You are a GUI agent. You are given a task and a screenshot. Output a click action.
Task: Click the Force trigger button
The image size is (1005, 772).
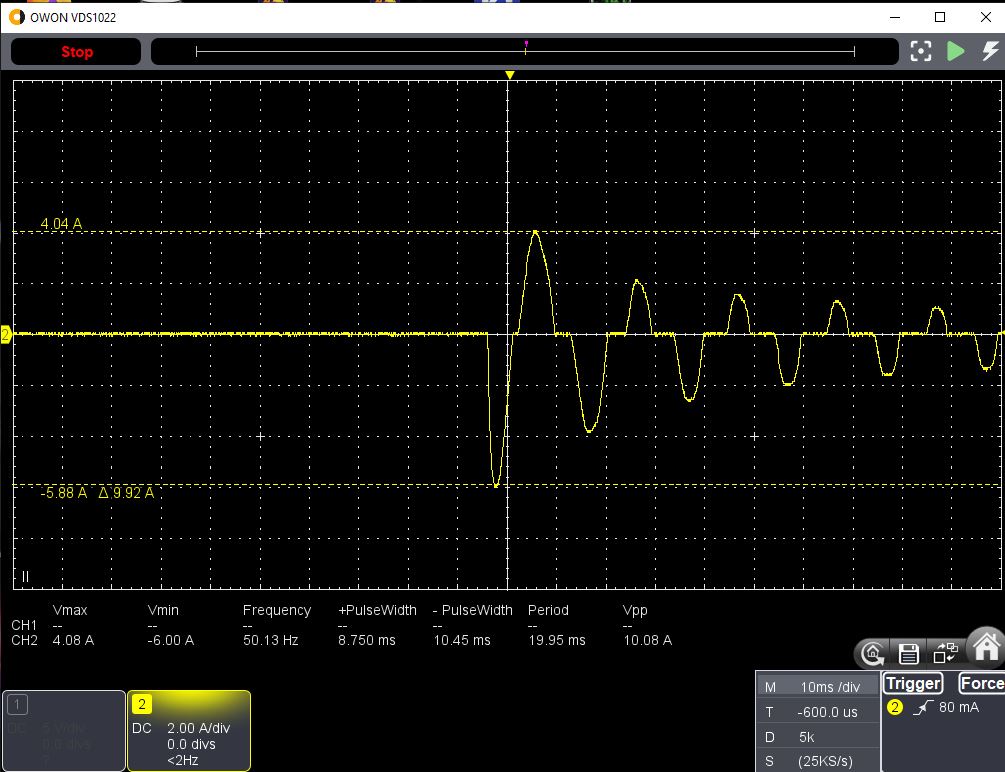981,684
